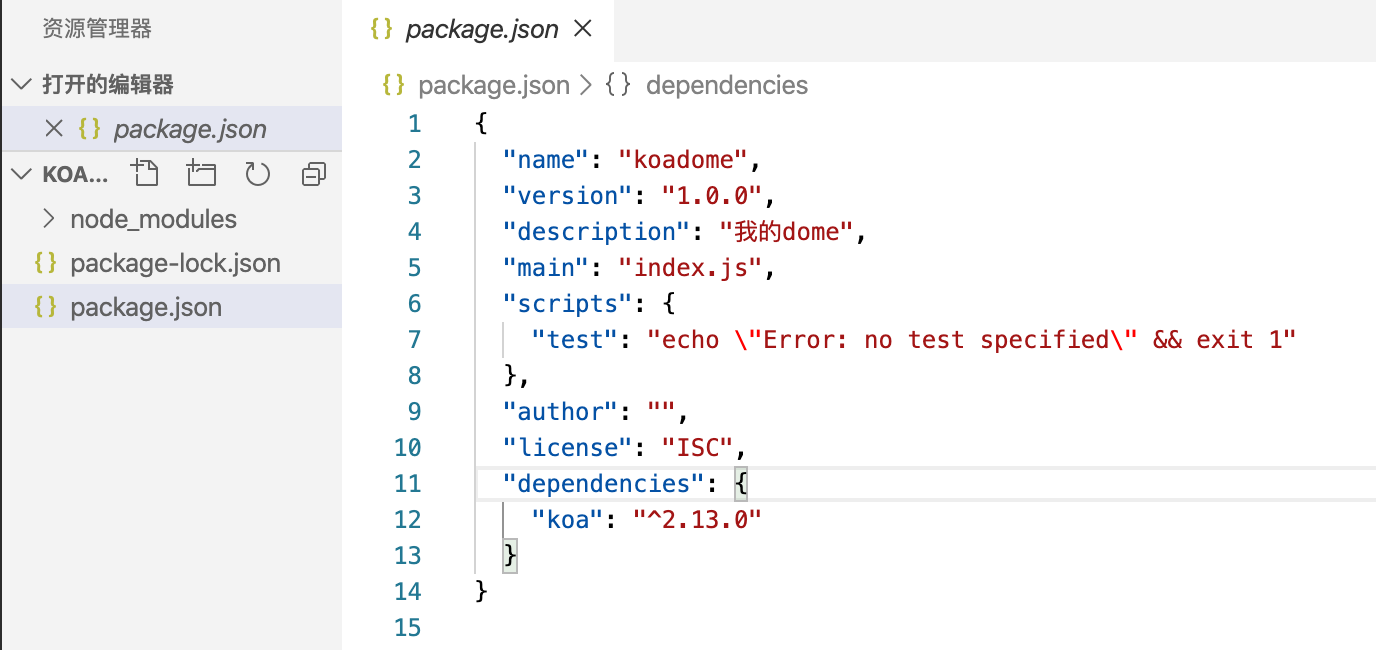Click the JSON icon beside package.json in tree
Viewport: 1376px width, 650px height.
coord(45,307)
